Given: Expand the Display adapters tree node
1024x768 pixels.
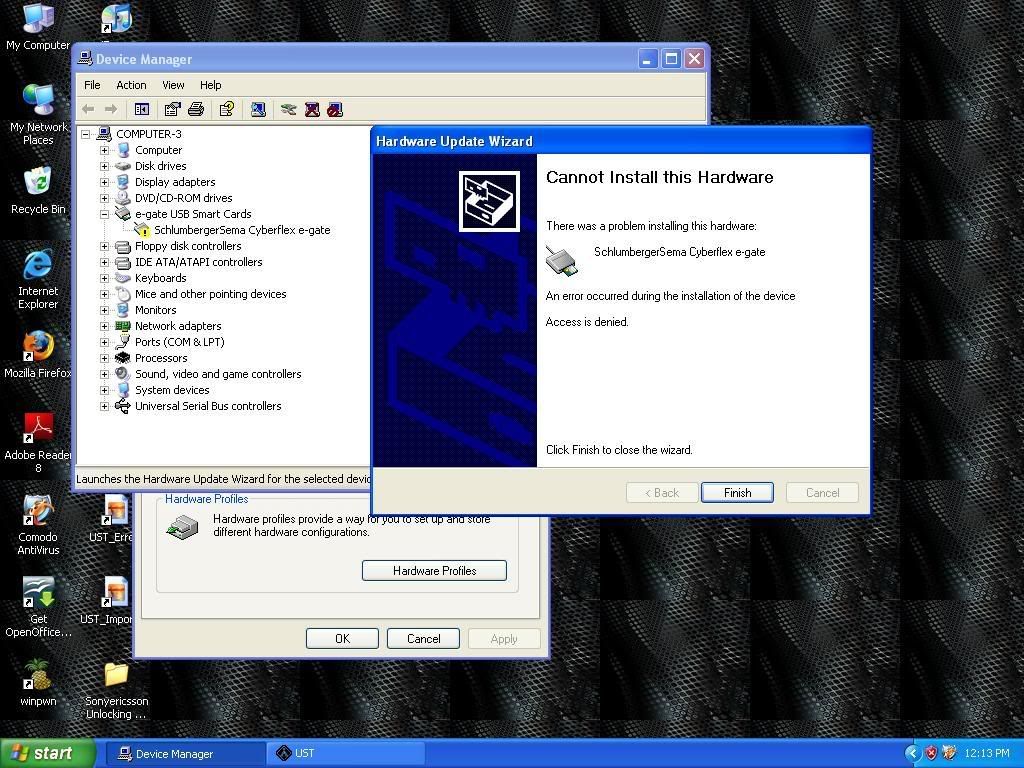Looking at the screenshot, I should pyautogui.click(x=104, y=182).
